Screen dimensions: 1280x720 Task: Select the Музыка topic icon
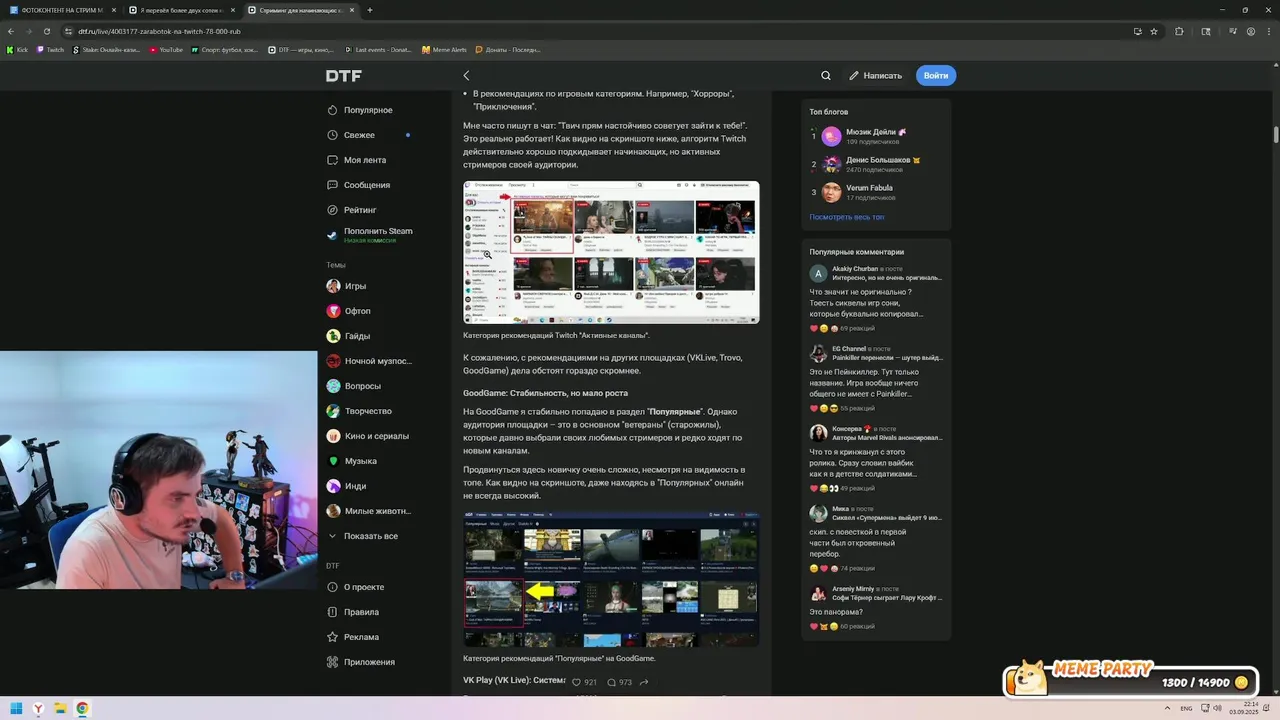click(333, 461)
